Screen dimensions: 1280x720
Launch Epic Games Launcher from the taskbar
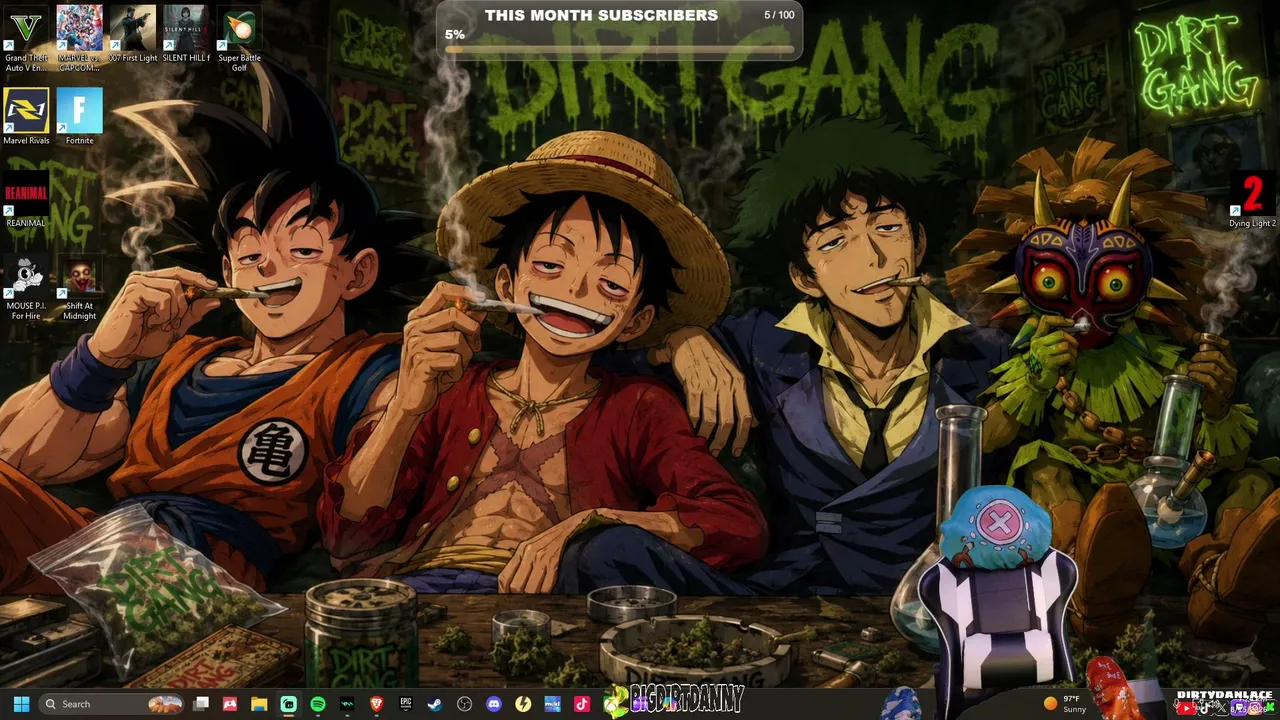click(406, 704)
